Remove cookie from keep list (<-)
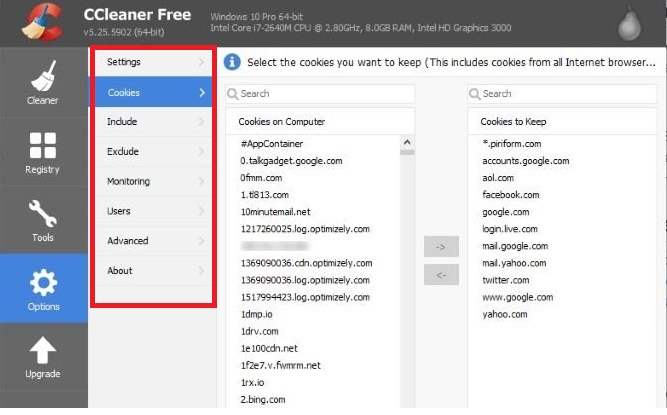This screenshot has height=415, width=667. click(441, 275)
